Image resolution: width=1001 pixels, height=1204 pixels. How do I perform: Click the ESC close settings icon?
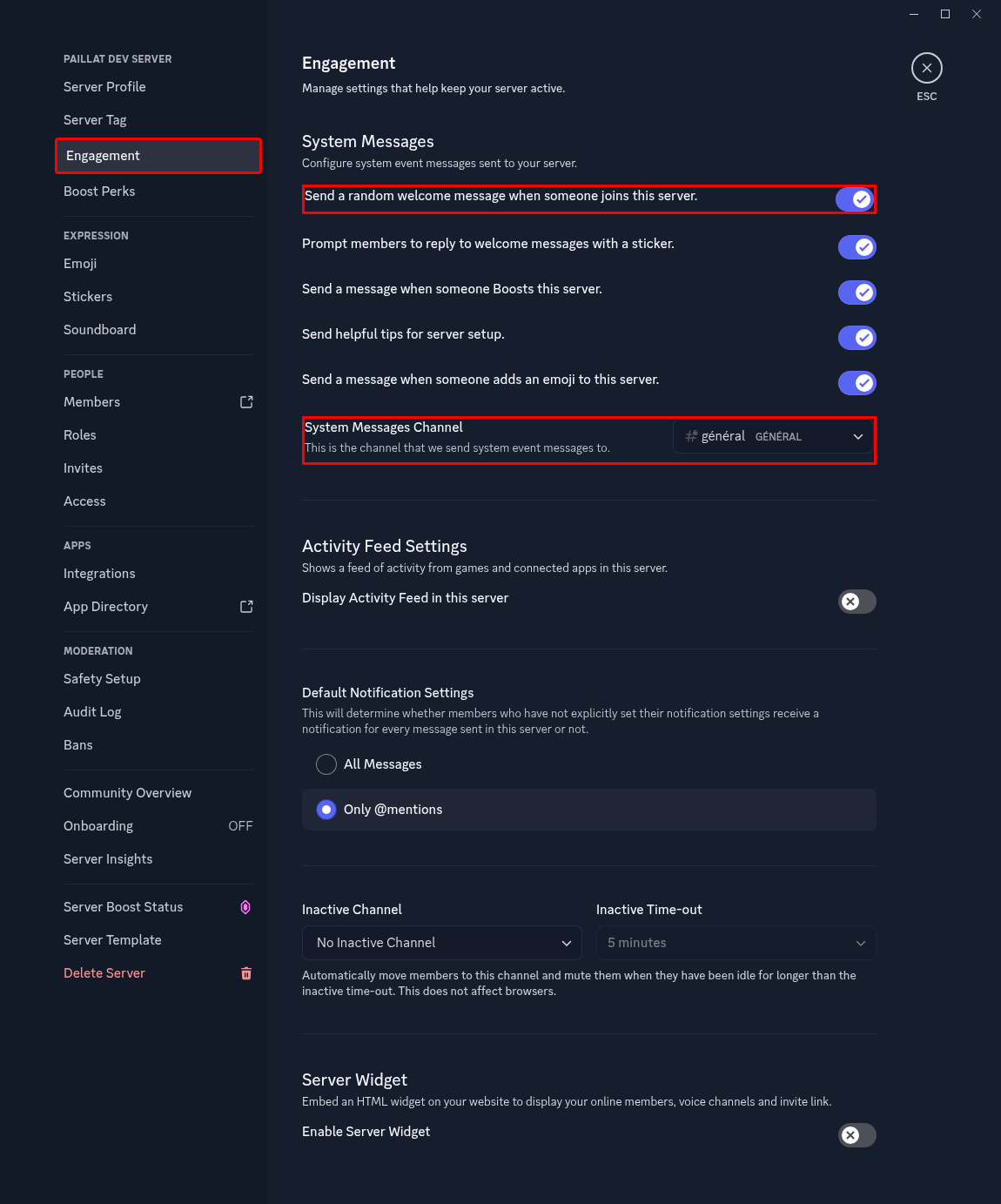click(926, 68)
